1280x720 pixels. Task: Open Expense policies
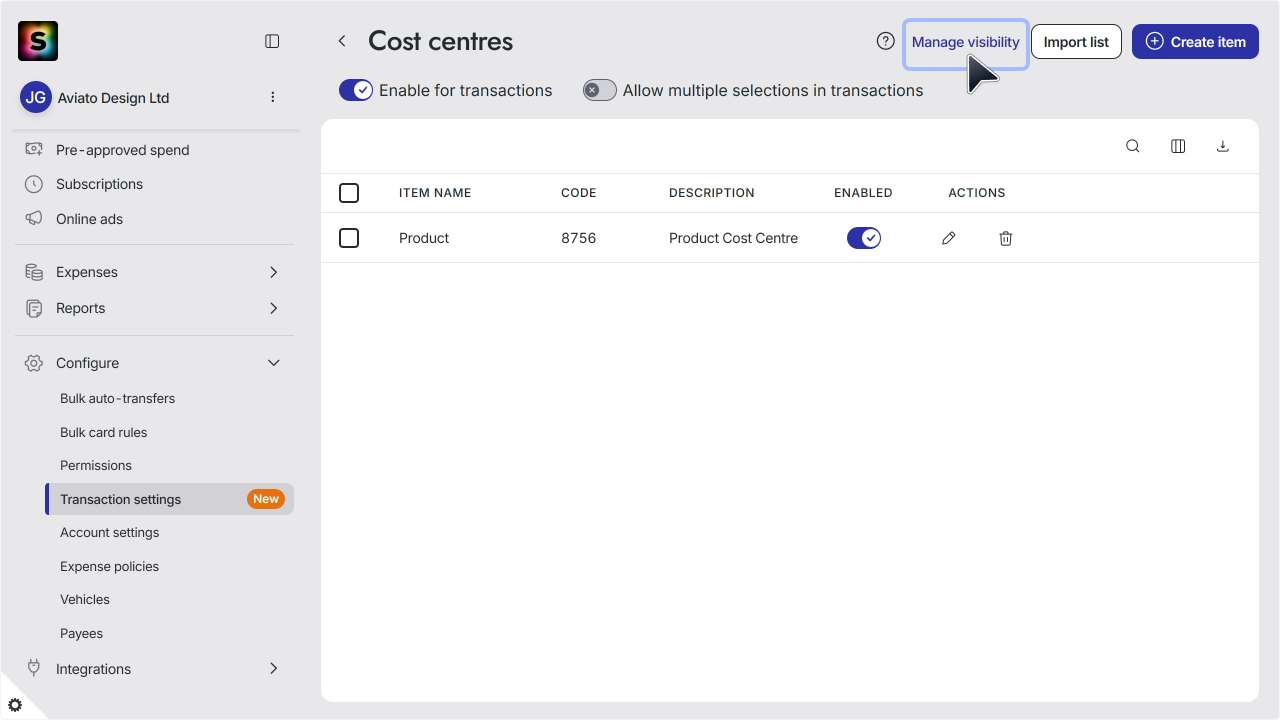(x=109, y=566)
